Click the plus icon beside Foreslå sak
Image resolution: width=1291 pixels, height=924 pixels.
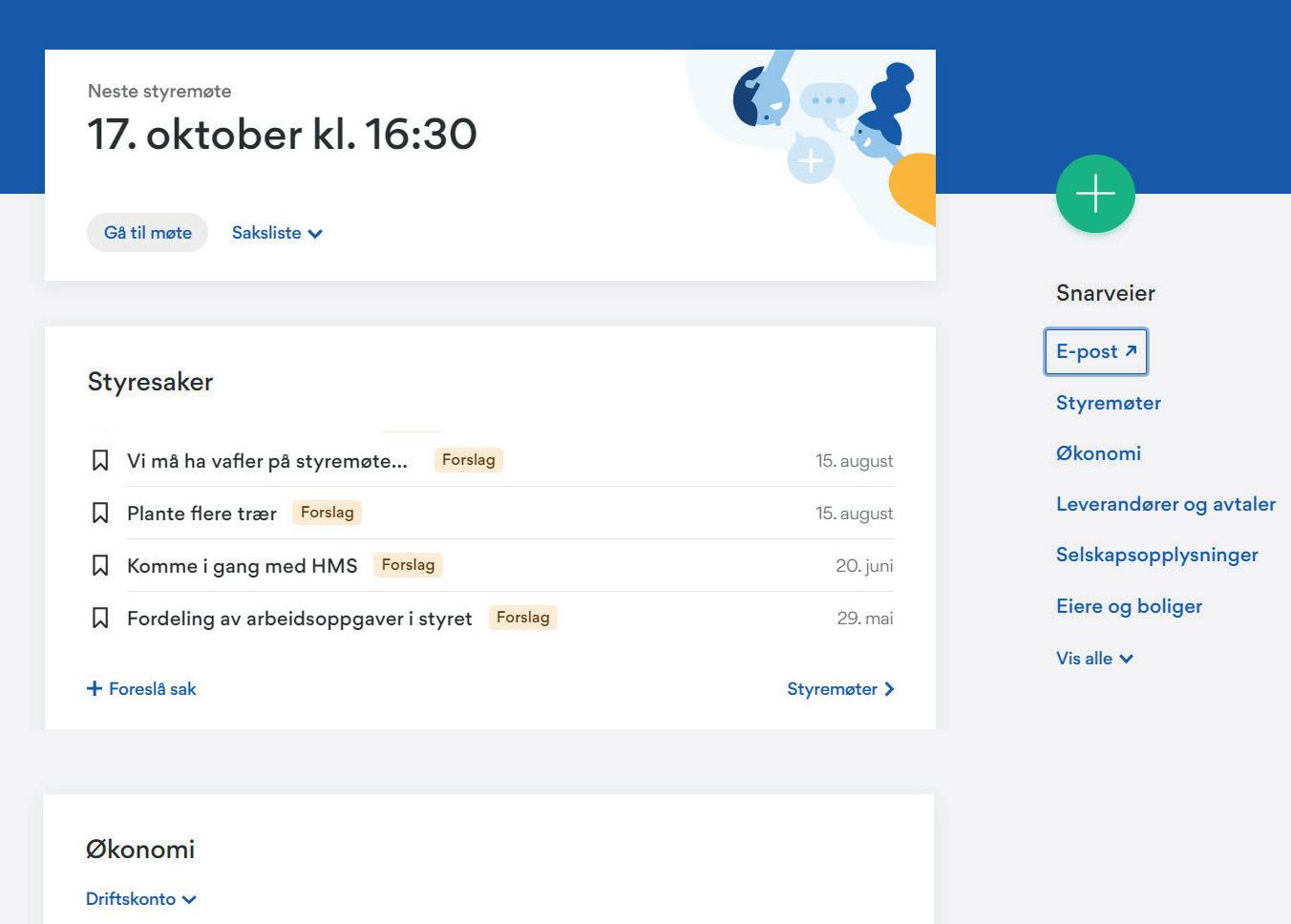[x=95, y=688]
